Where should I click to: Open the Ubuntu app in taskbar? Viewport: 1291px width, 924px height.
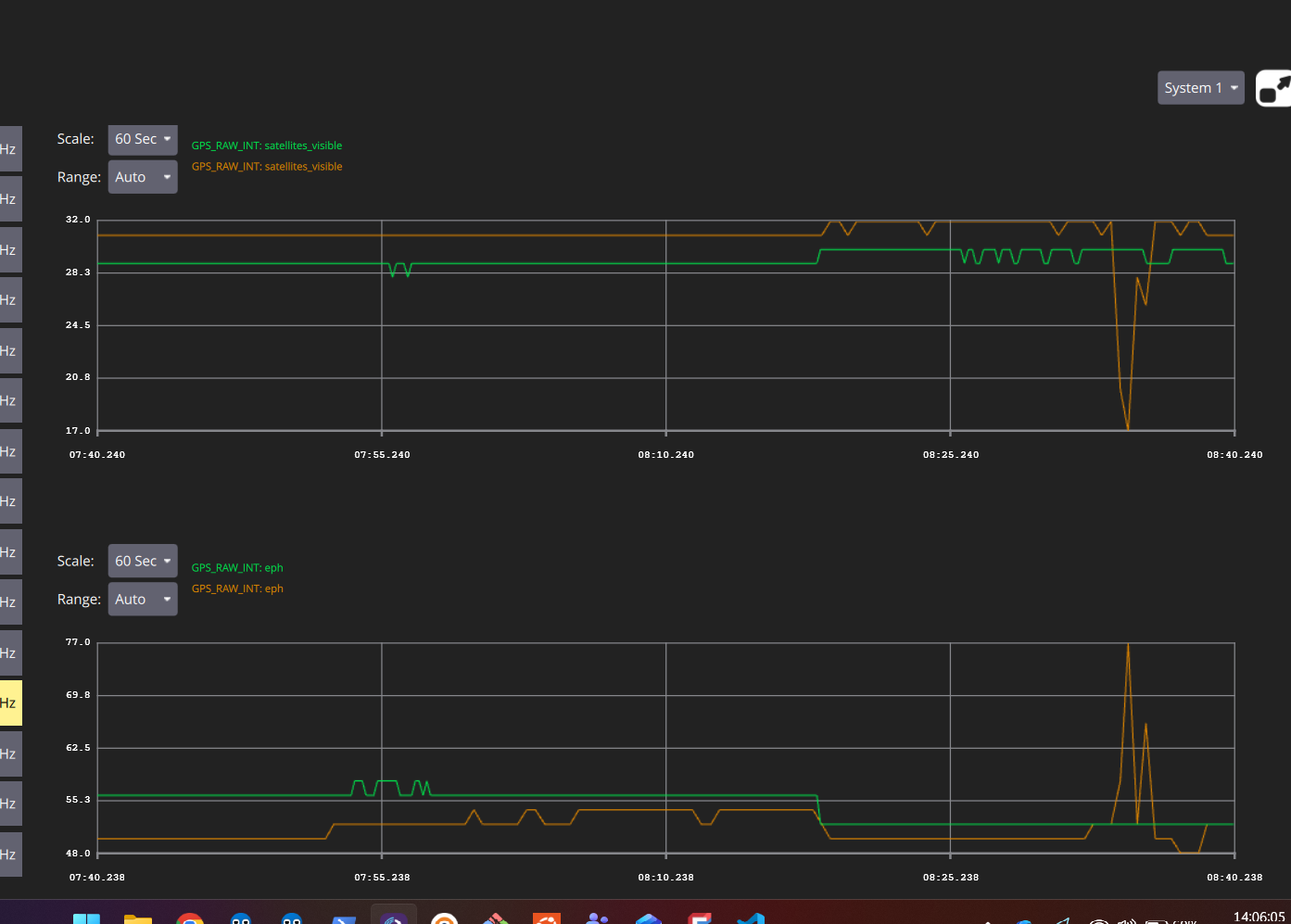point(547,918)
